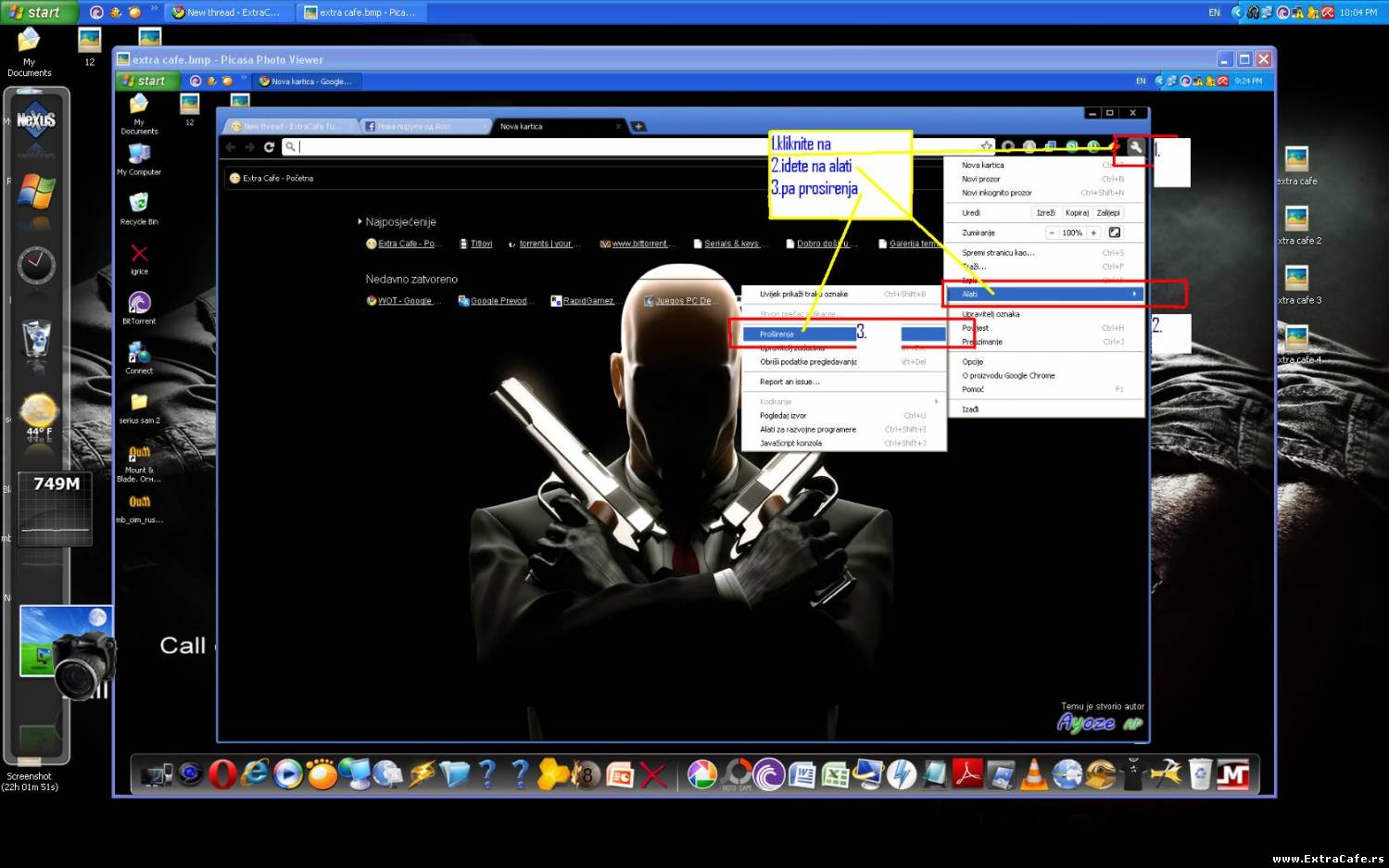Decrease zoom with the minus button
Image resolution: width=1389 pixels, height=868 pixels.
click(x=1052, y=233)
